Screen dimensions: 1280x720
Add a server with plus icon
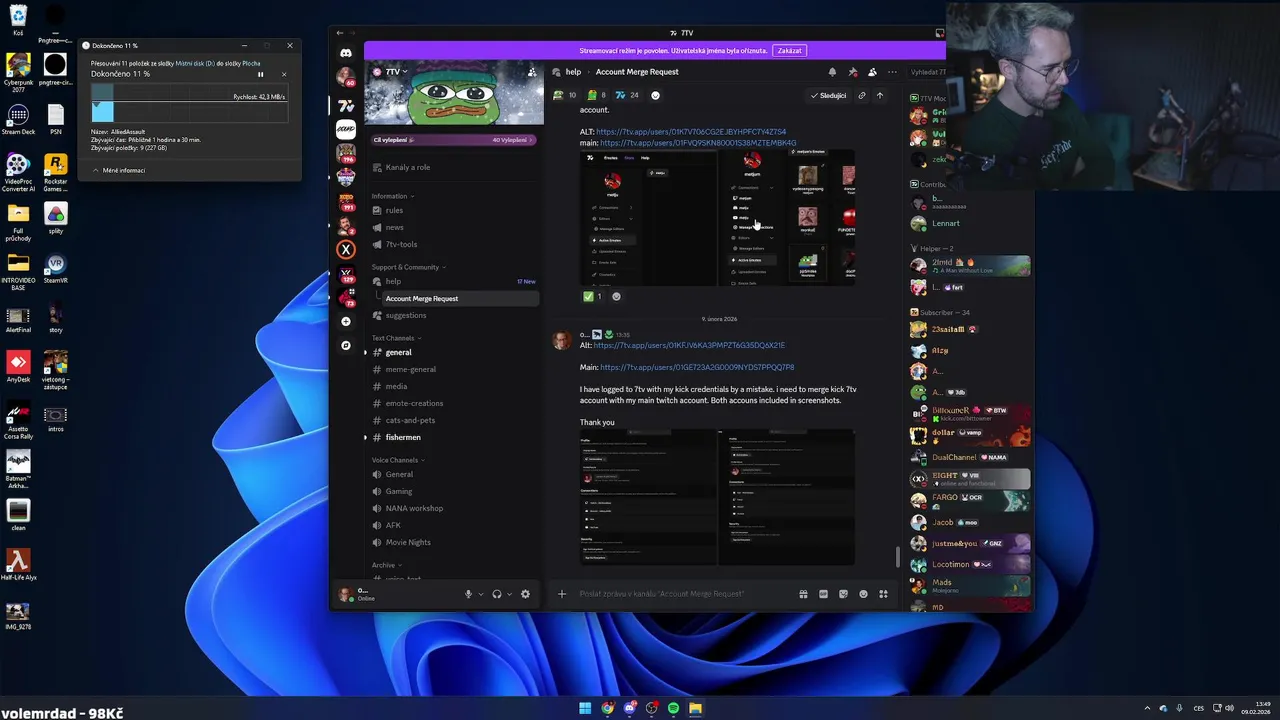coord(346,321)
